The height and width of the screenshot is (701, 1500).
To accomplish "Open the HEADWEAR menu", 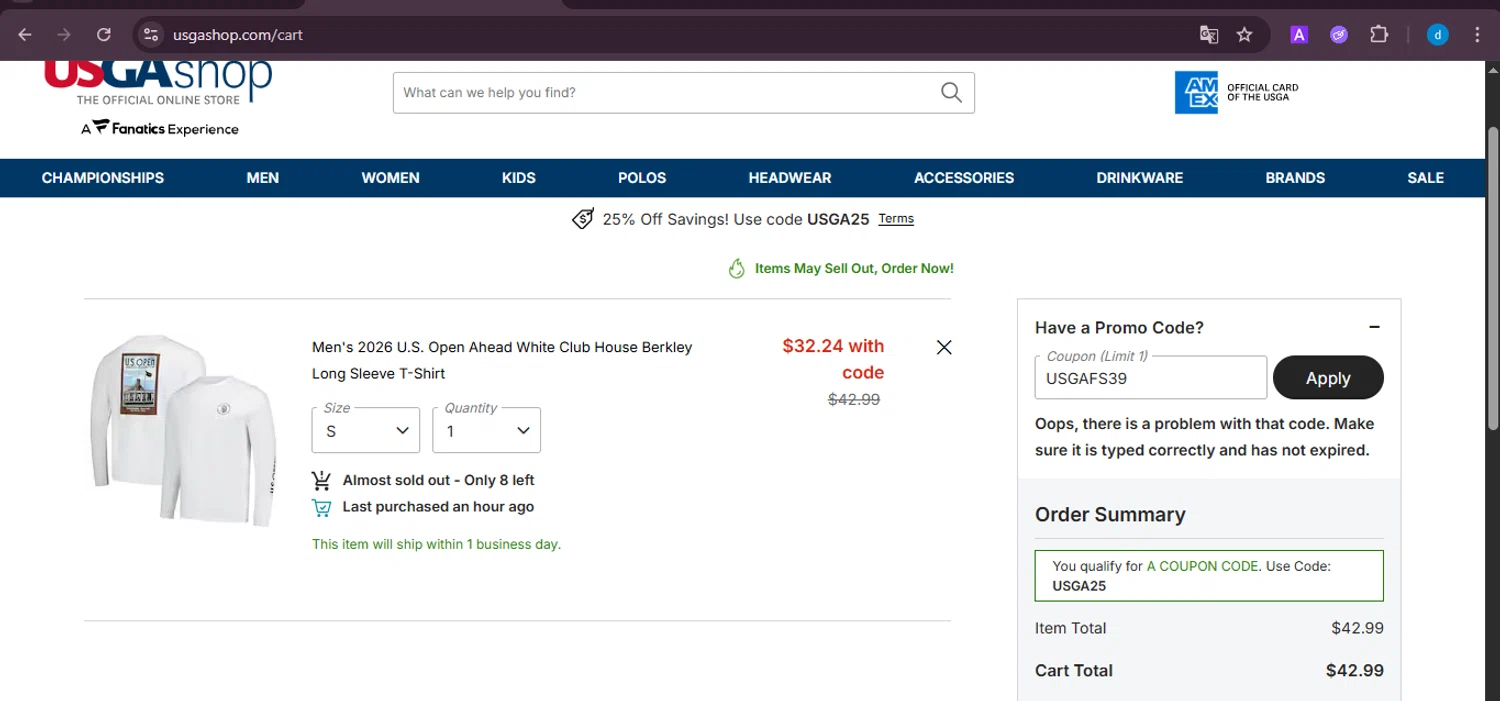I will 790,178.
